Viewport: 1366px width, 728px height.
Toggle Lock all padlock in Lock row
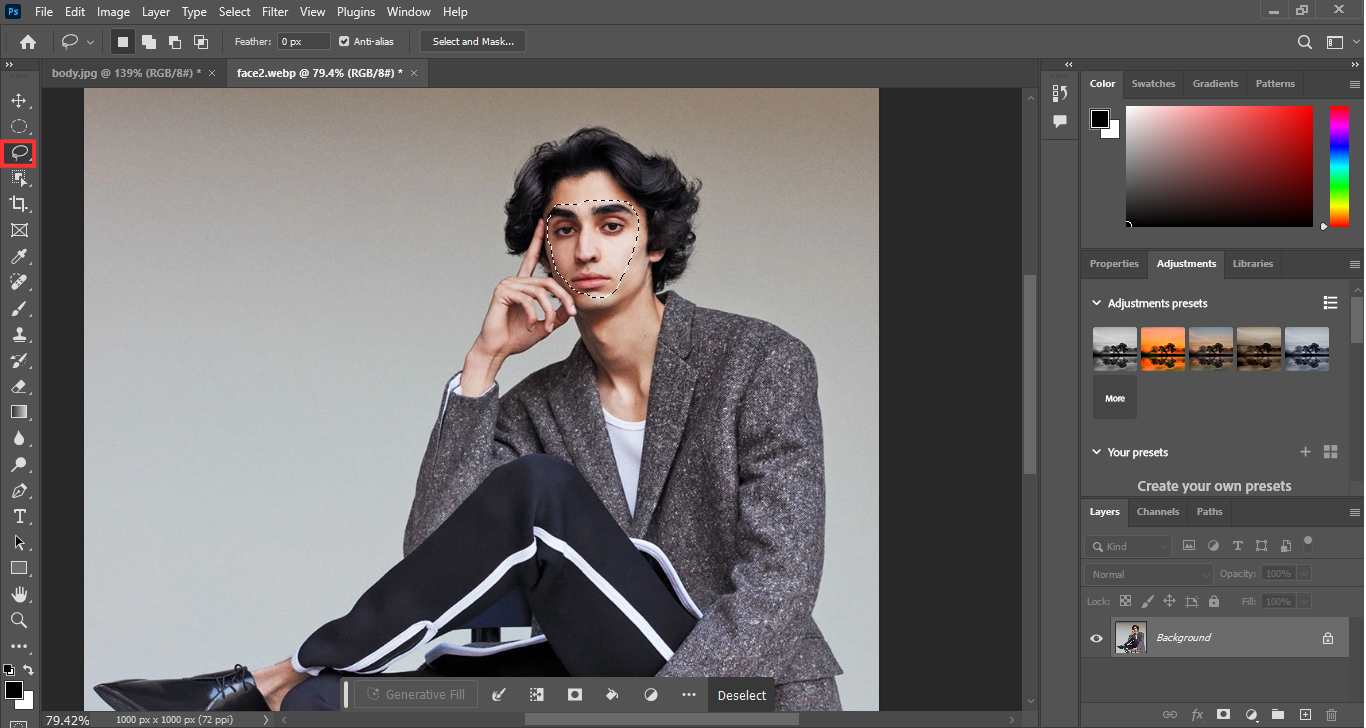point(1214,601)
